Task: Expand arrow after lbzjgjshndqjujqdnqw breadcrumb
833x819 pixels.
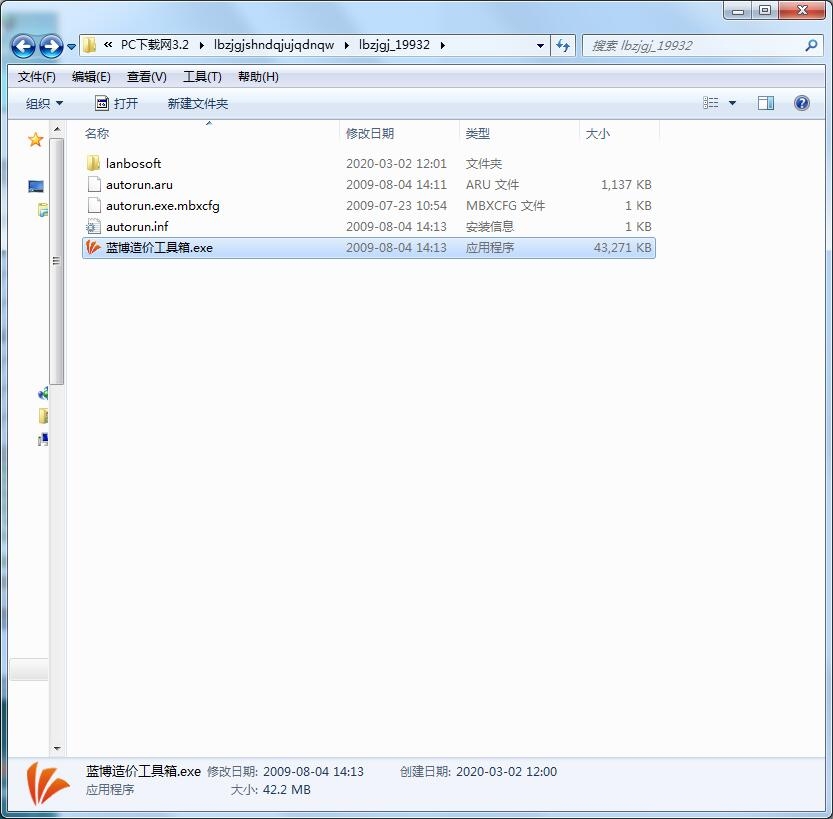Action: pyautogui.click(x=347, y=46)
